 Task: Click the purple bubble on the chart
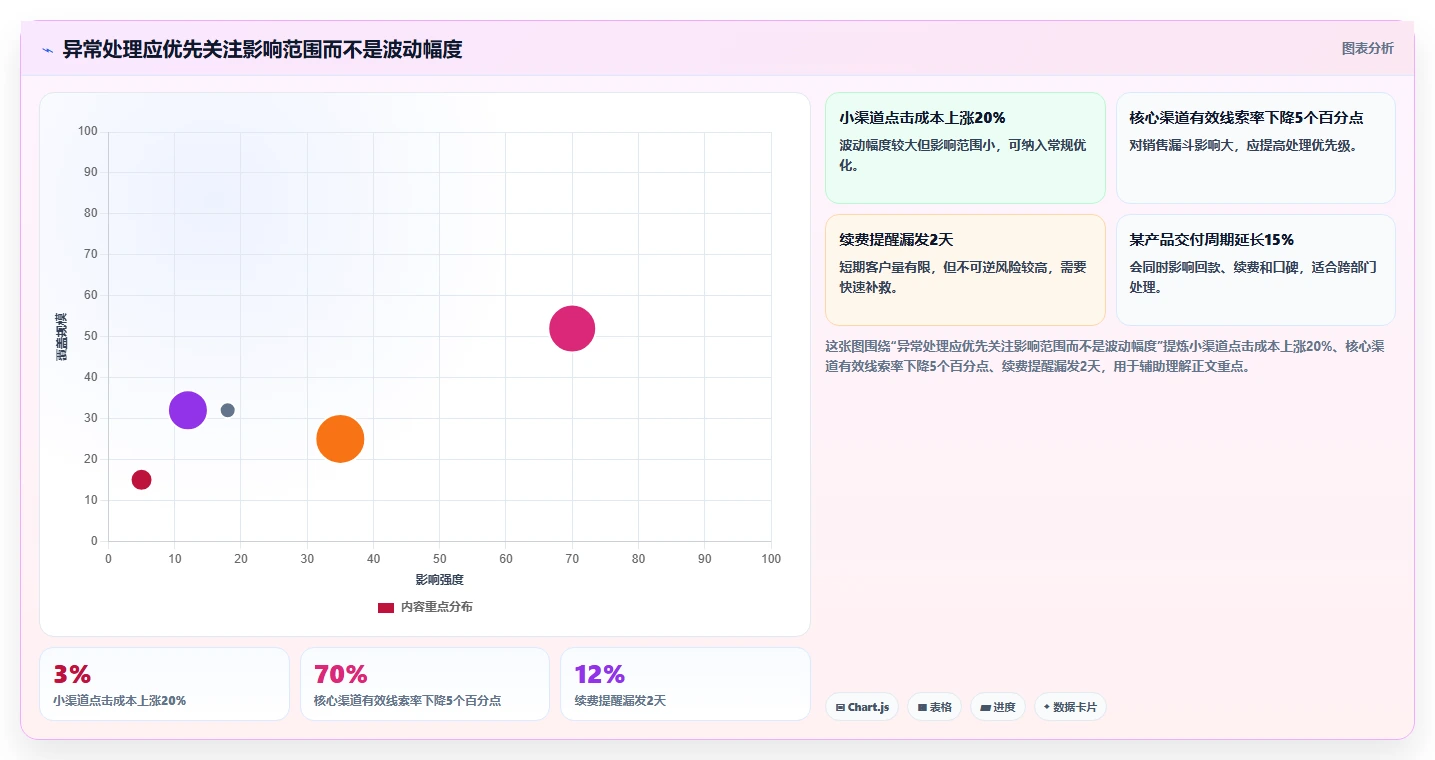pos(188,410)
